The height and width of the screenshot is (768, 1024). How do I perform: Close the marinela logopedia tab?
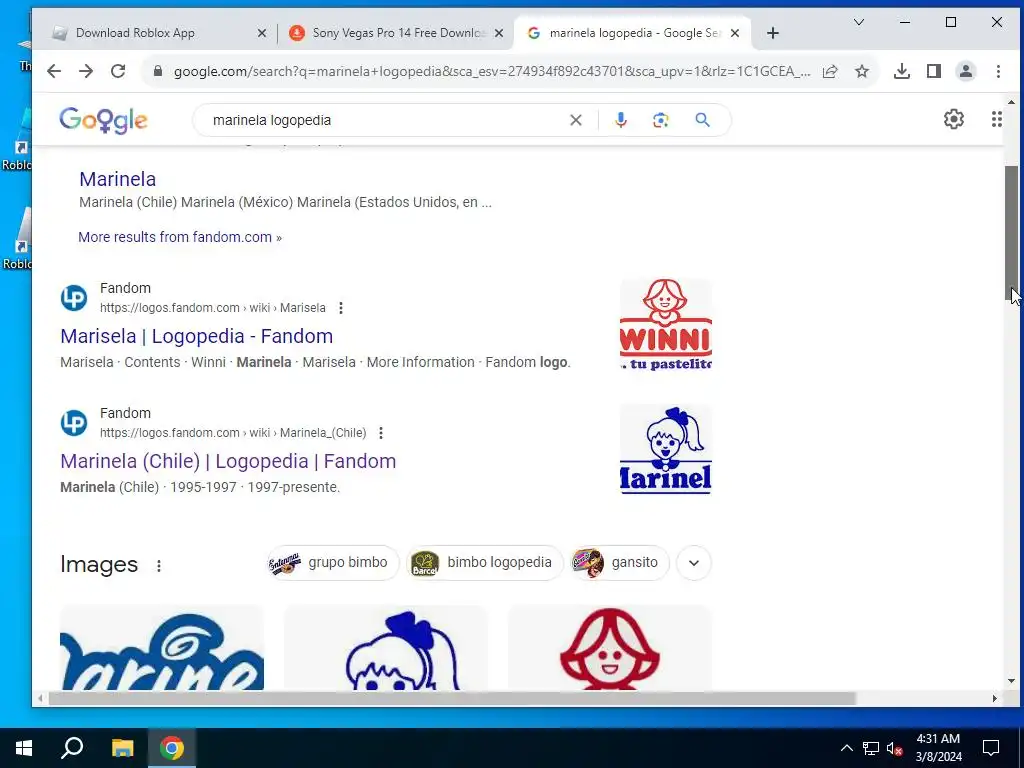[735, 33]
